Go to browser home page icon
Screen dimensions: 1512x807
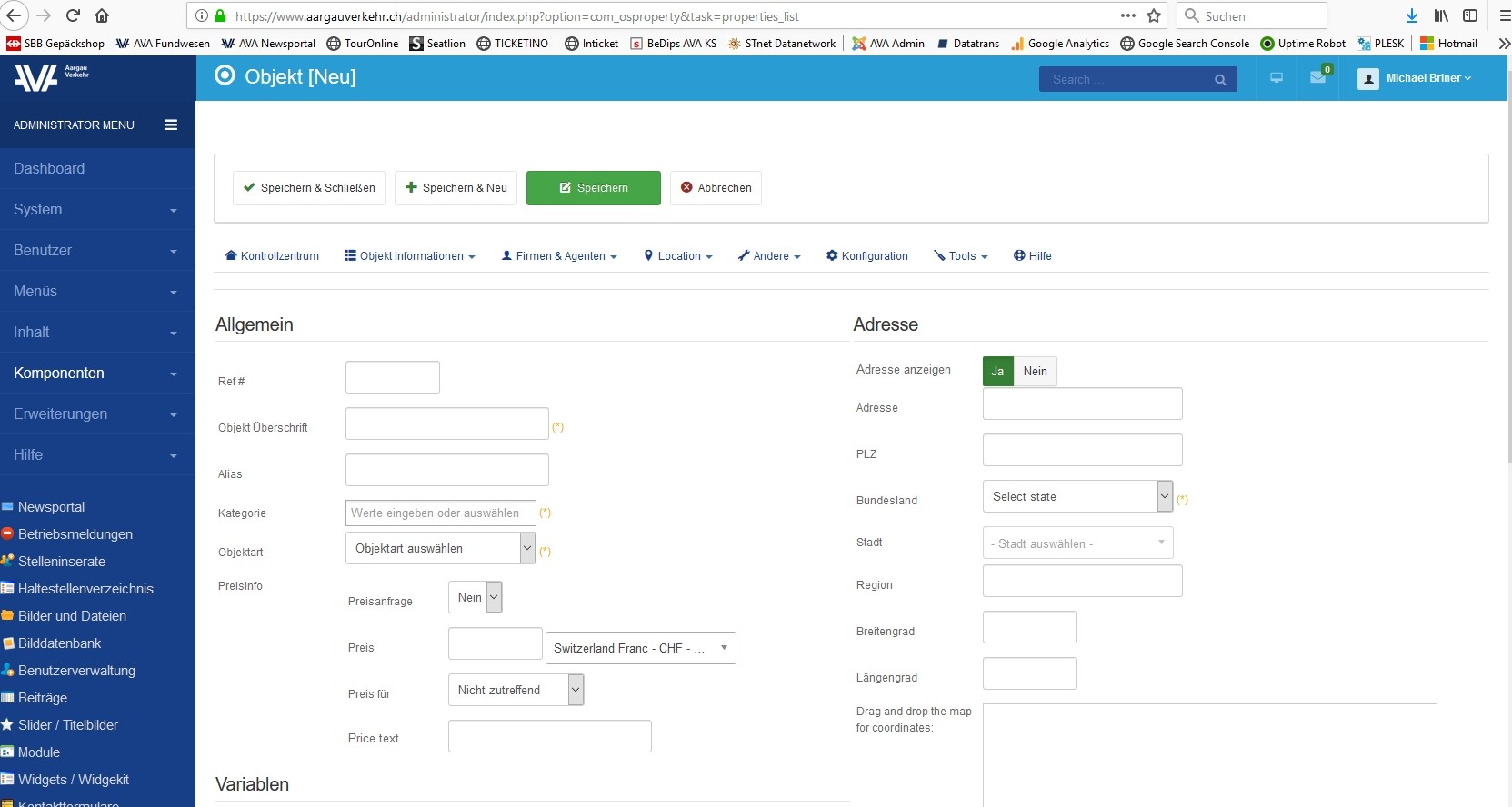[102, 15]
